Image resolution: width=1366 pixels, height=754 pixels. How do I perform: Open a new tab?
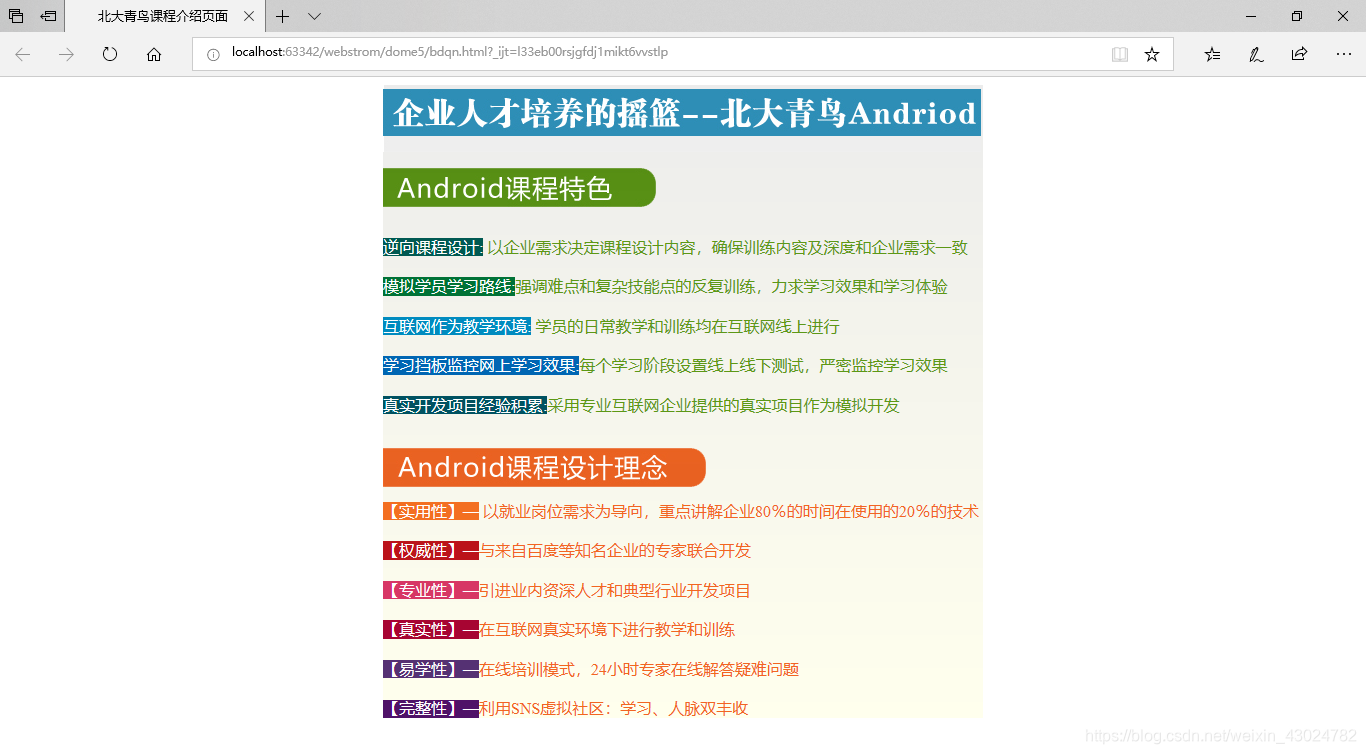pyautogui.click(x=283, y=16)
